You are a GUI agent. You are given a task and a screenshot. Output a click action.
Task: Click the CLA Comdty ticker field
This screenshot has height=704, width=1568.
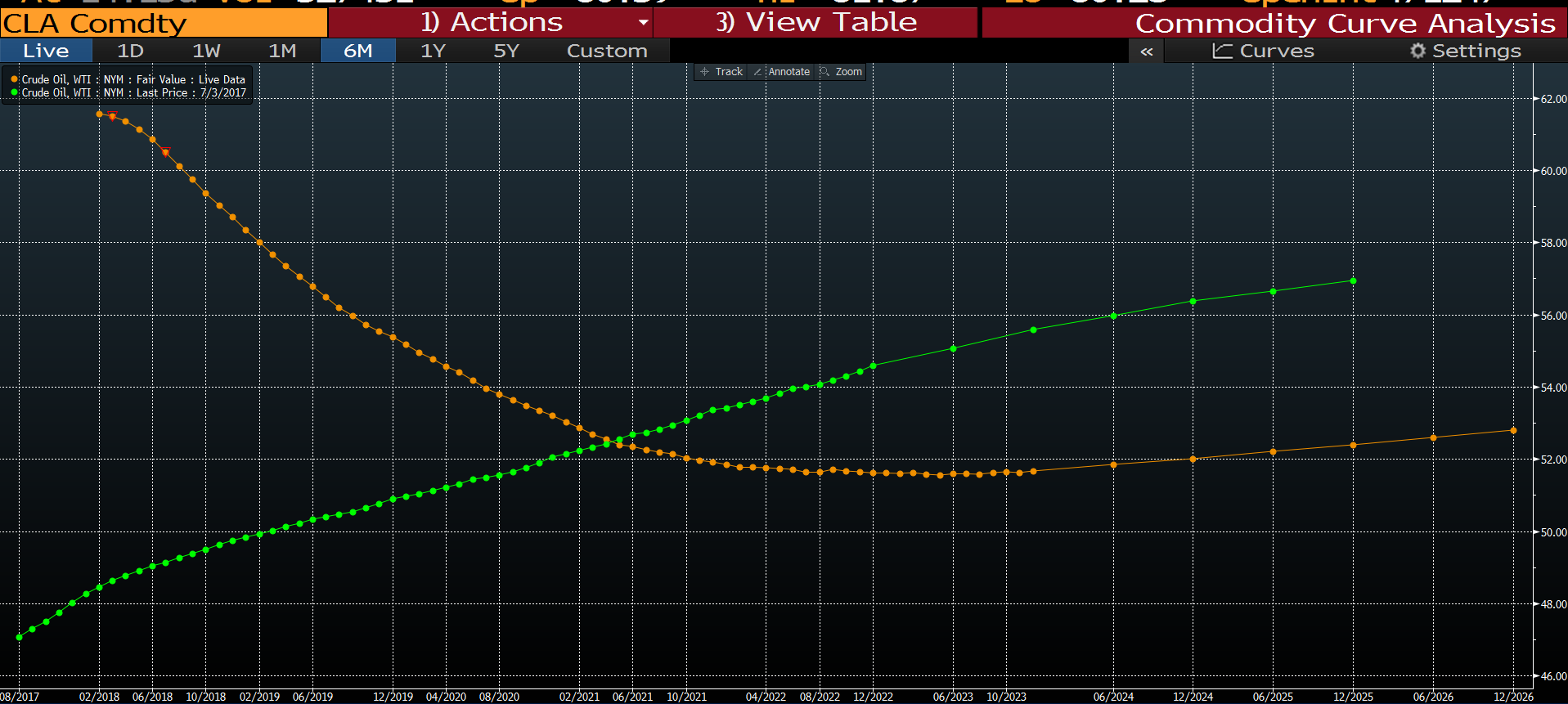click(x=164, y=24)
